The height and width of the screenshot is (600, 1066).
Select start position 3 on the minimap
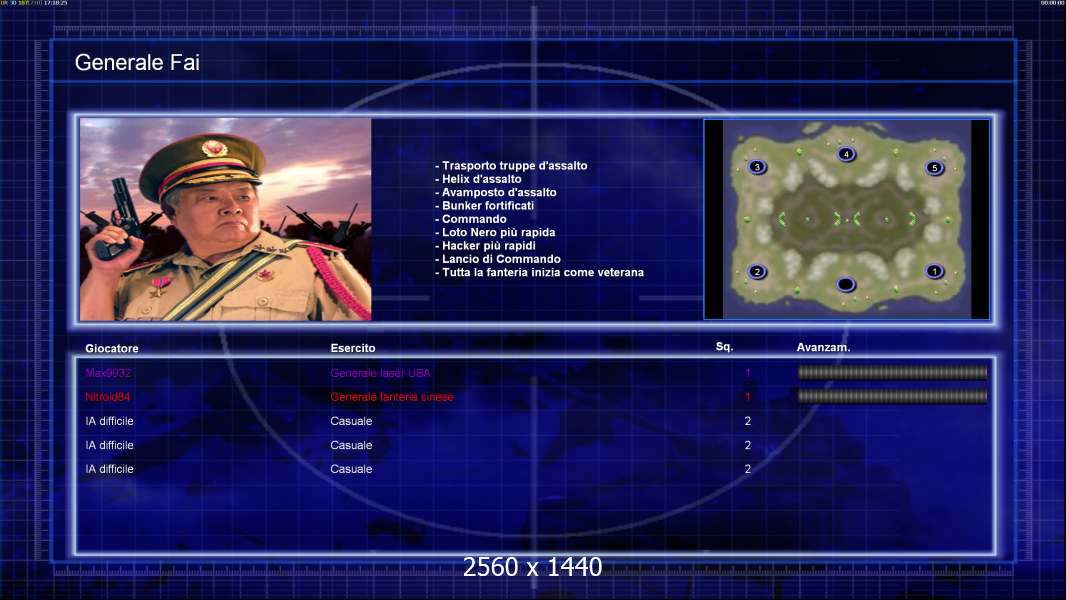point(757,167)
